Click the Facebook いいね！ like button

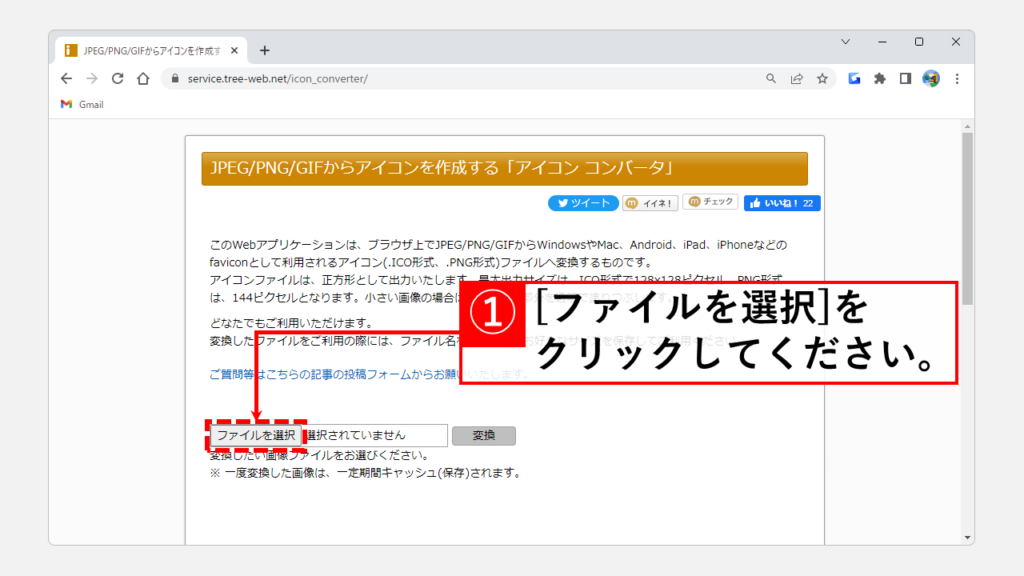click(782, 203)
